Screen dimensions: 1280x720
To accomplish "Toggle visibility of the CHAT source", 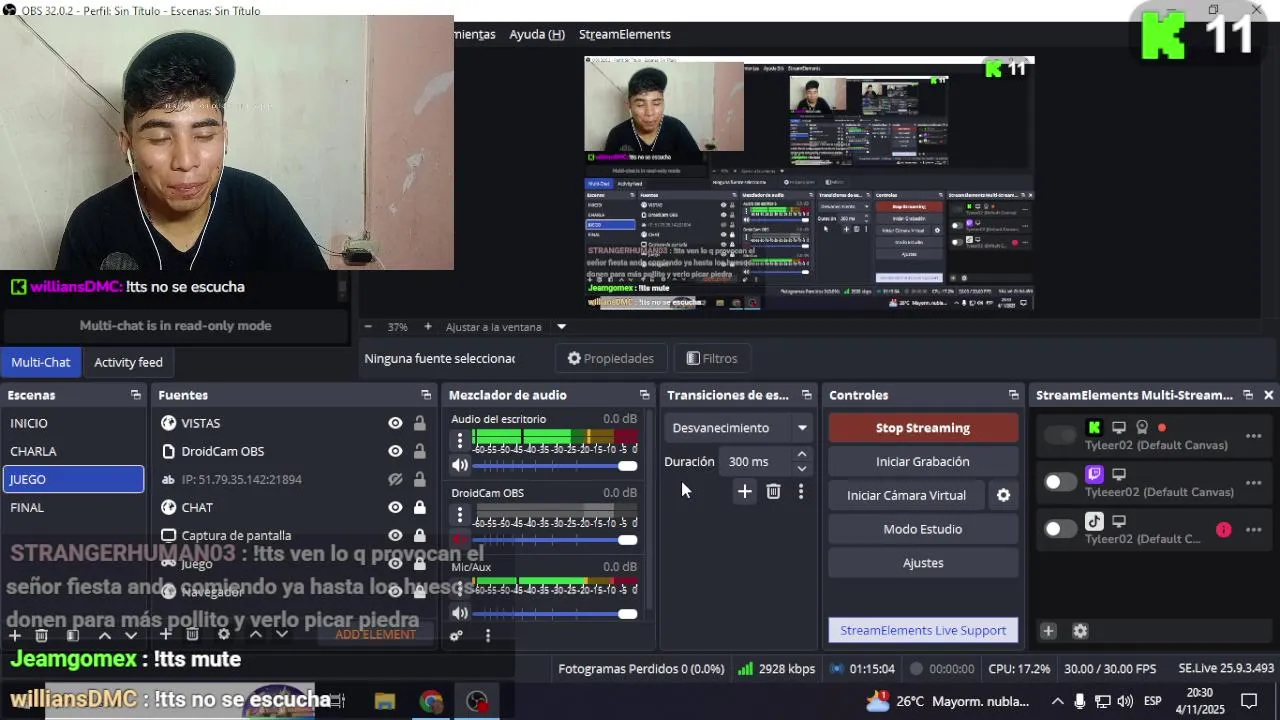I will click(x=395, y=507).
